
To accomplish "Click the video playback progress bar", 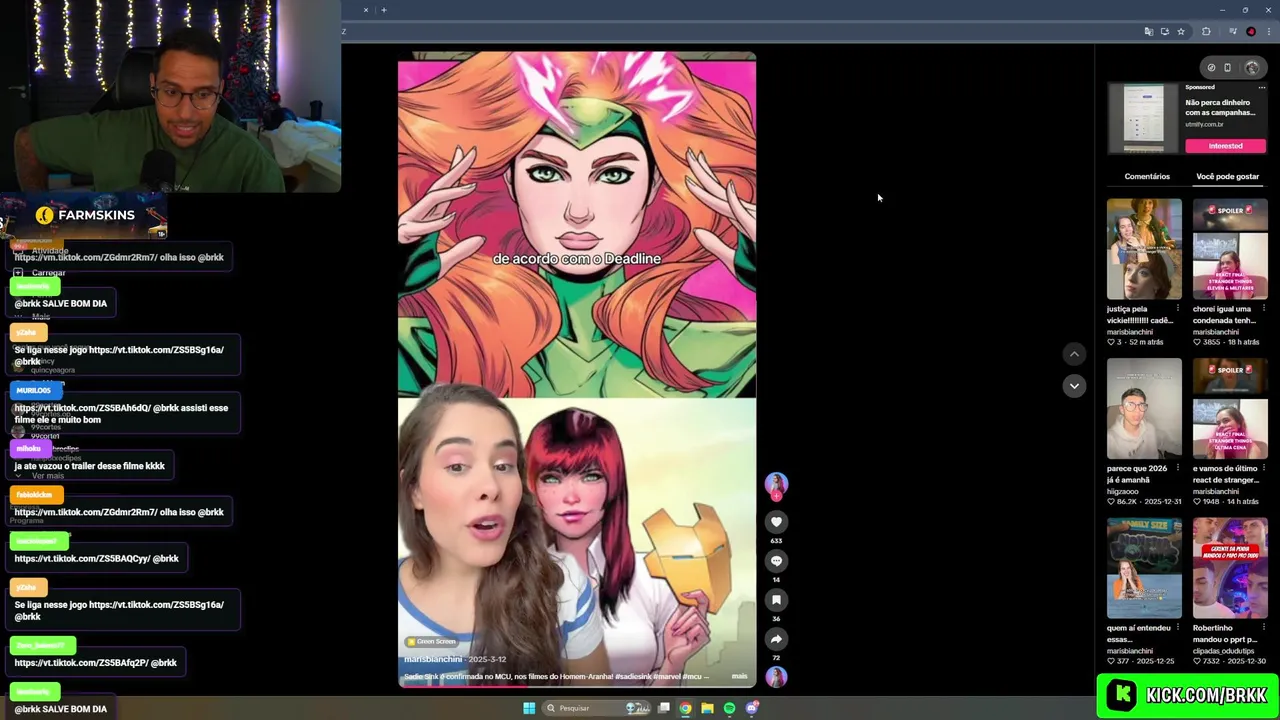I will point(577,686).
